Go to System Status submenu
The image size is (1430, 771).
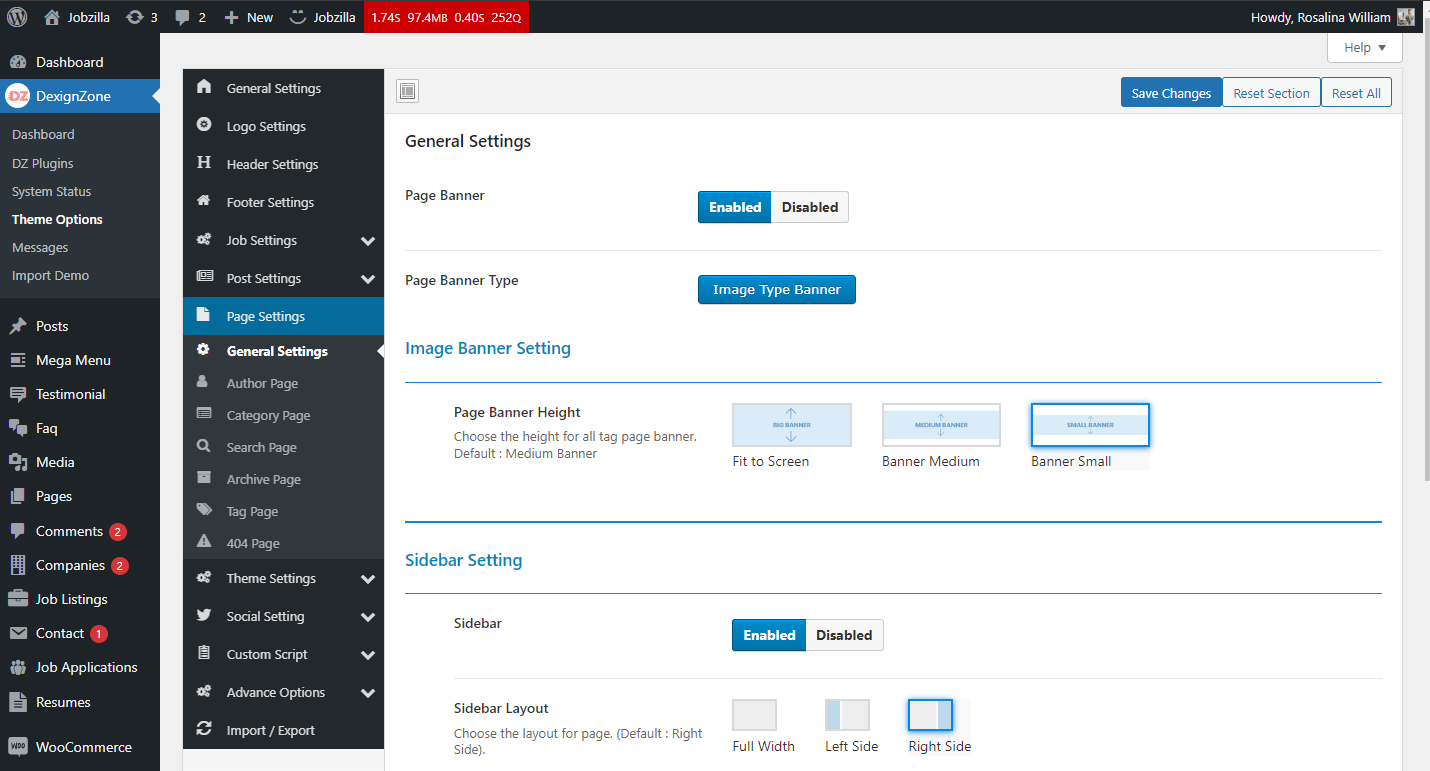click(51, 191)
